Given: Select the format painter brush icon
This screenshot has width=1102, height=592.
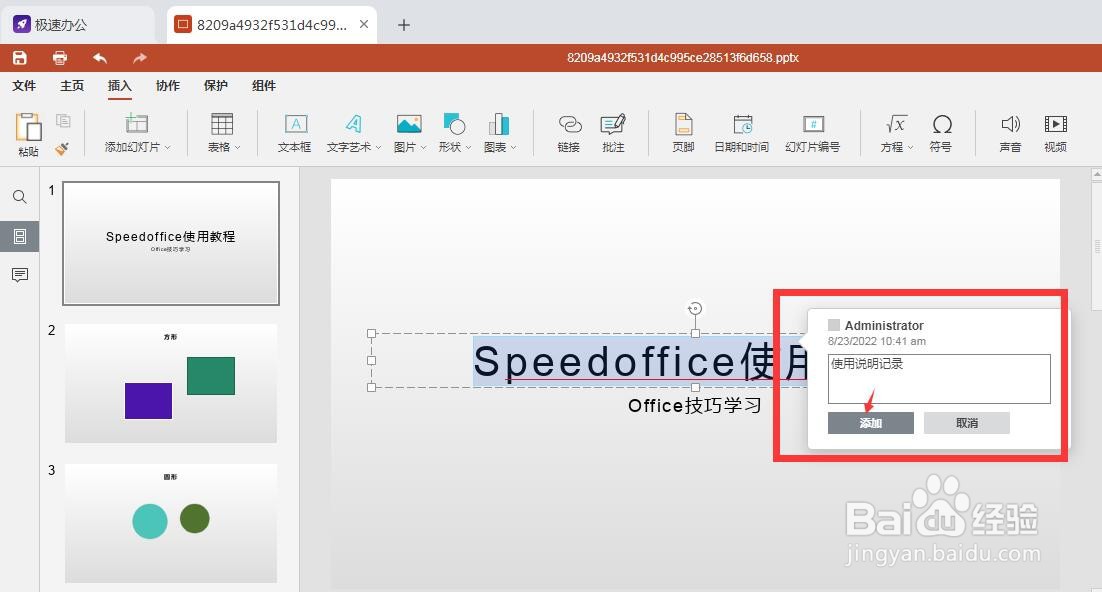Looking at the screenshot, I should [x=62, y=148].
